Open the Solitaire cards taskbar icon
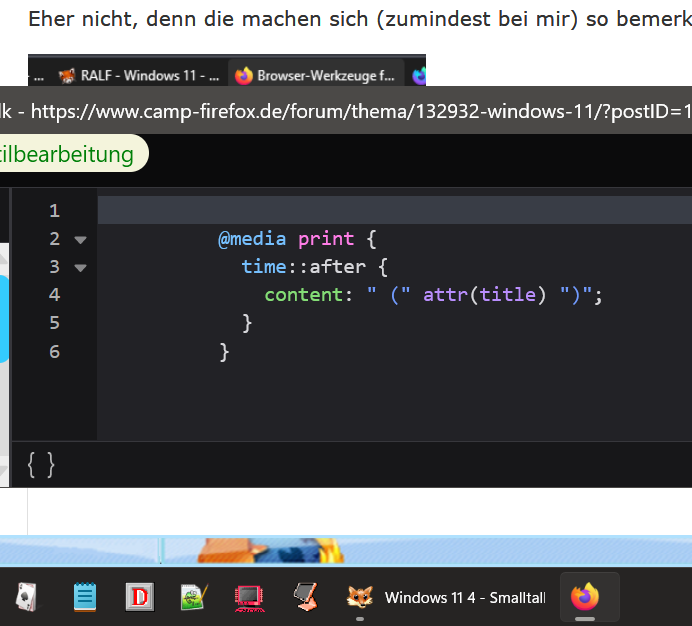Viewport: 692px width, 626px height. click(x=25, y=597)
